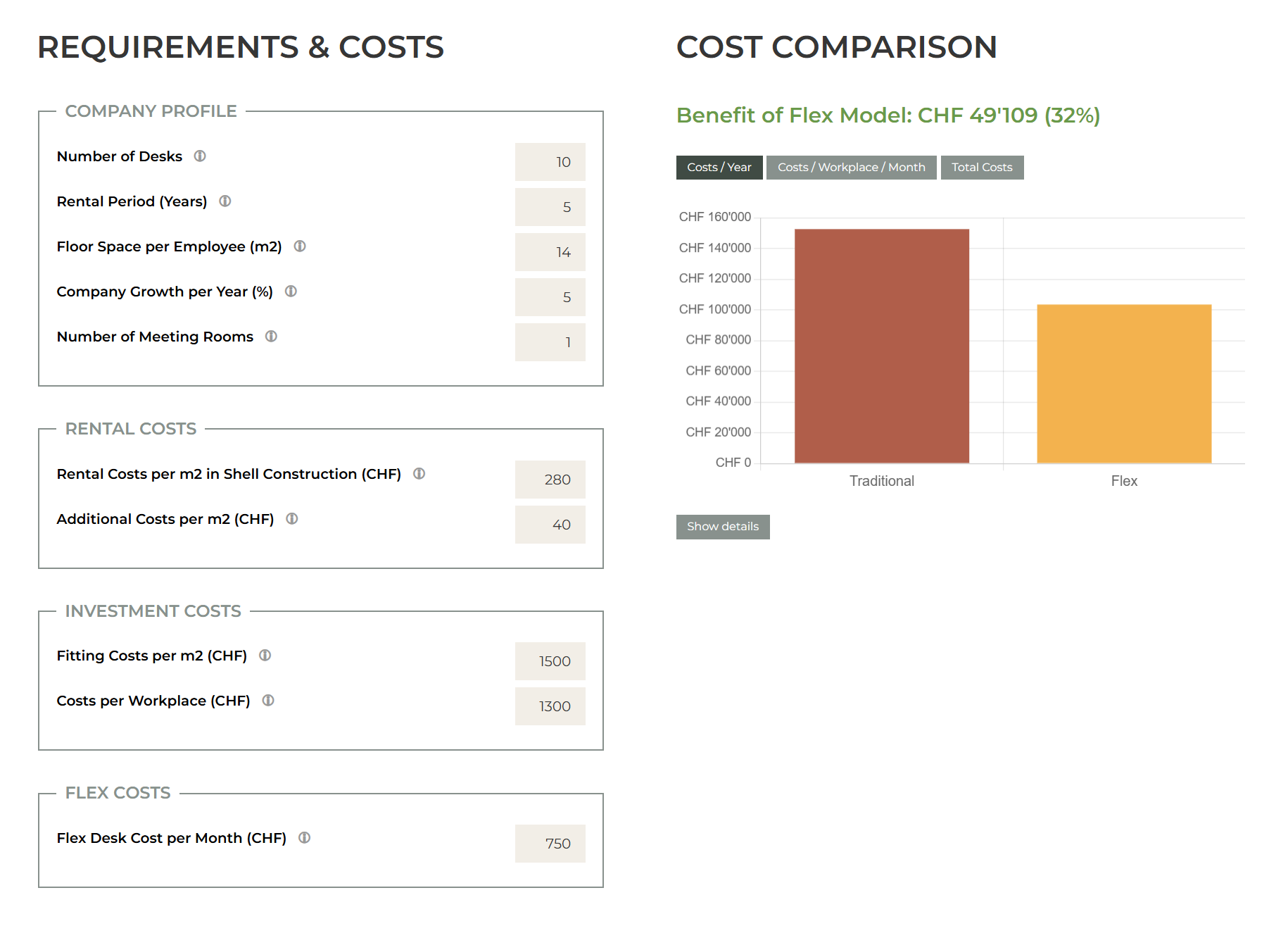Image resolution: width=1288 pixels, height=926 pixels.
Task: Activate the Costs / Year tab
Action: coord(719,167)
